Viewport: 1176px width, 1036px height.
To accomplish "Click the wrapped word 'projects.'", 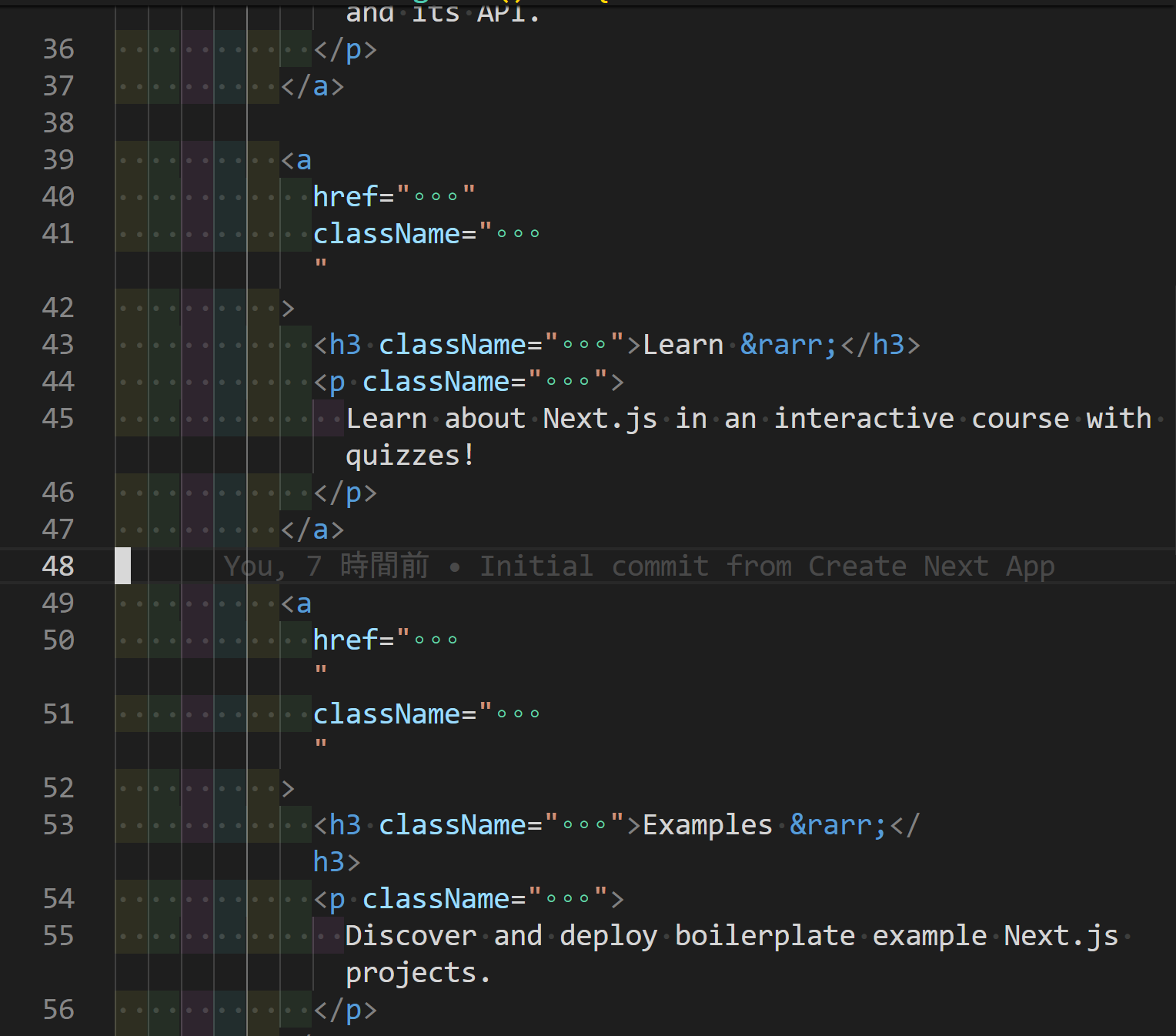I will coord(418,974).
